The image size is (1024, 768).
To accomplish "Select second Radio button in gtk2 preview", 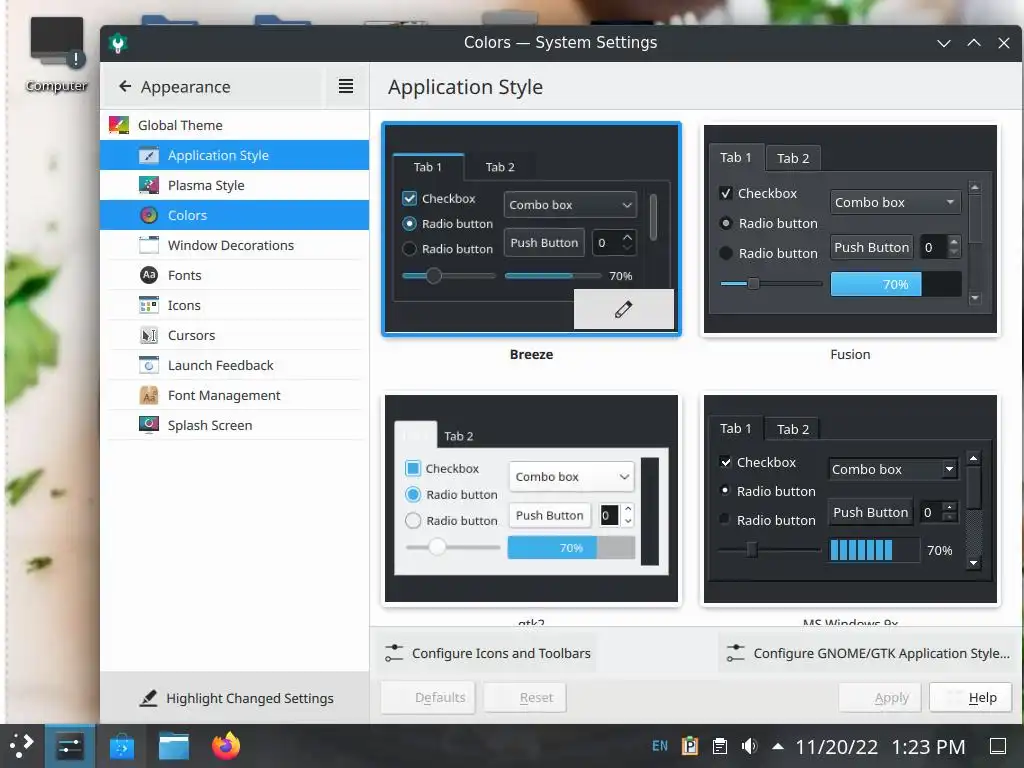I will point(413,520).
